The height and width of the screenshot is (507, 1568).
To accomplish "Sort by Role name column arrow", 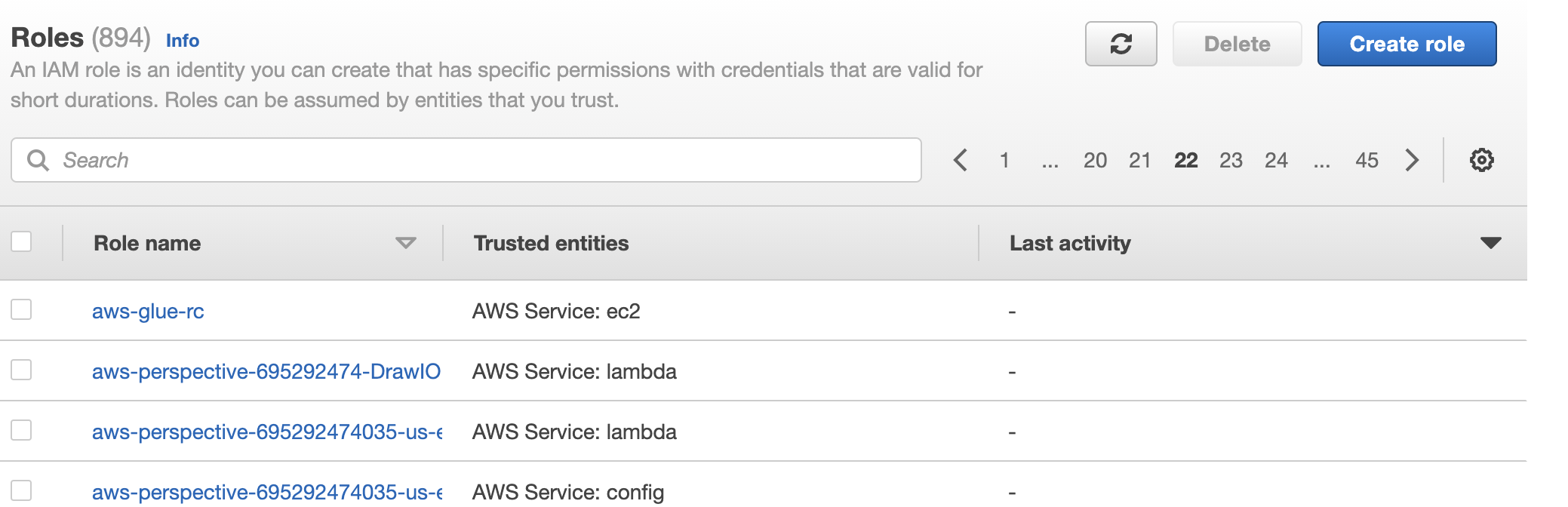I will click(406, 243).
